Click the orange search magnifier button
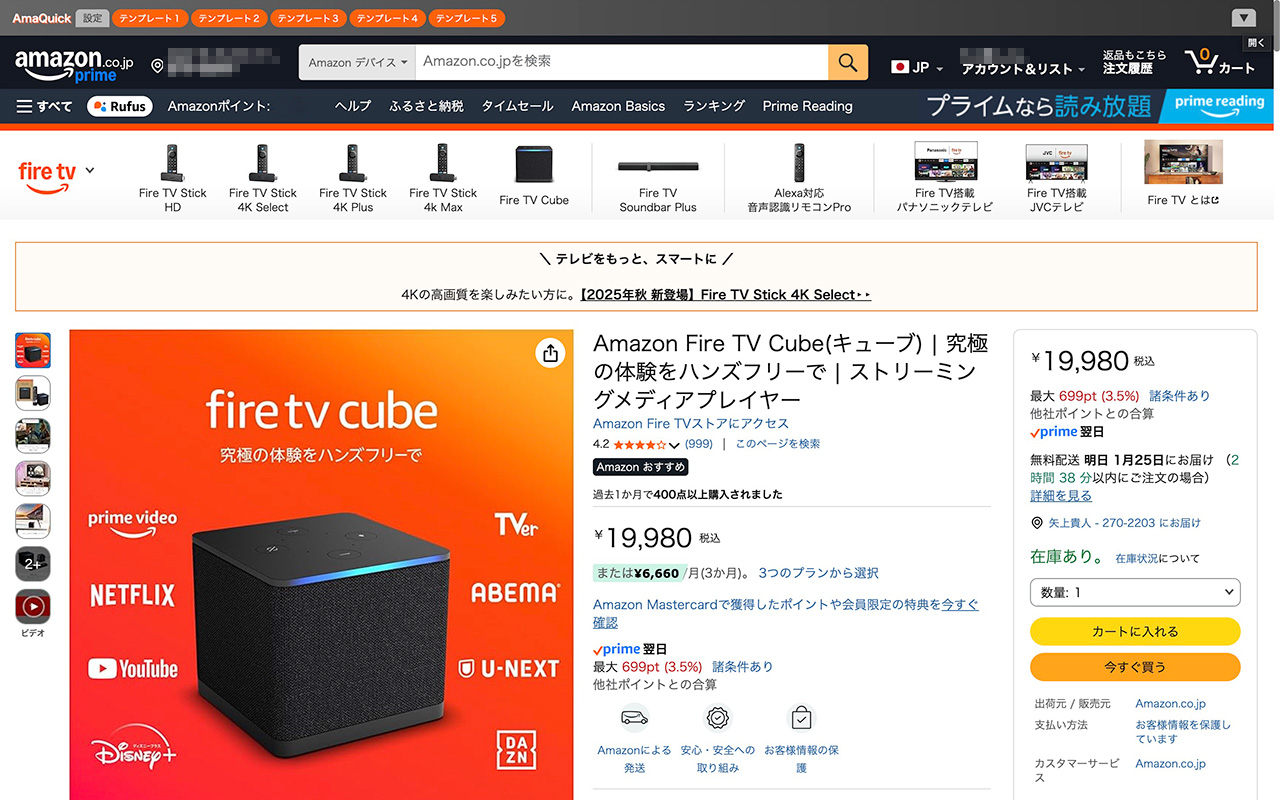The width and height of the screenshot is (1280, 800). (x=847, y=62)
